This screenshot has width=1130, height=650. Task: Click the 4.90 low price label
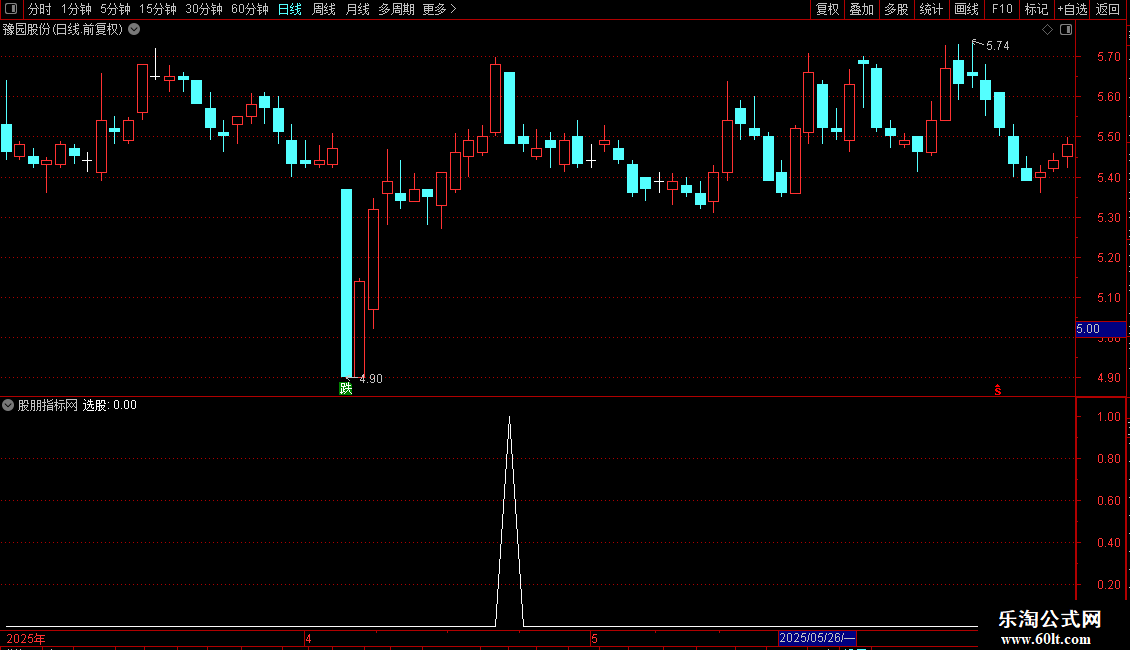(370, 379)
